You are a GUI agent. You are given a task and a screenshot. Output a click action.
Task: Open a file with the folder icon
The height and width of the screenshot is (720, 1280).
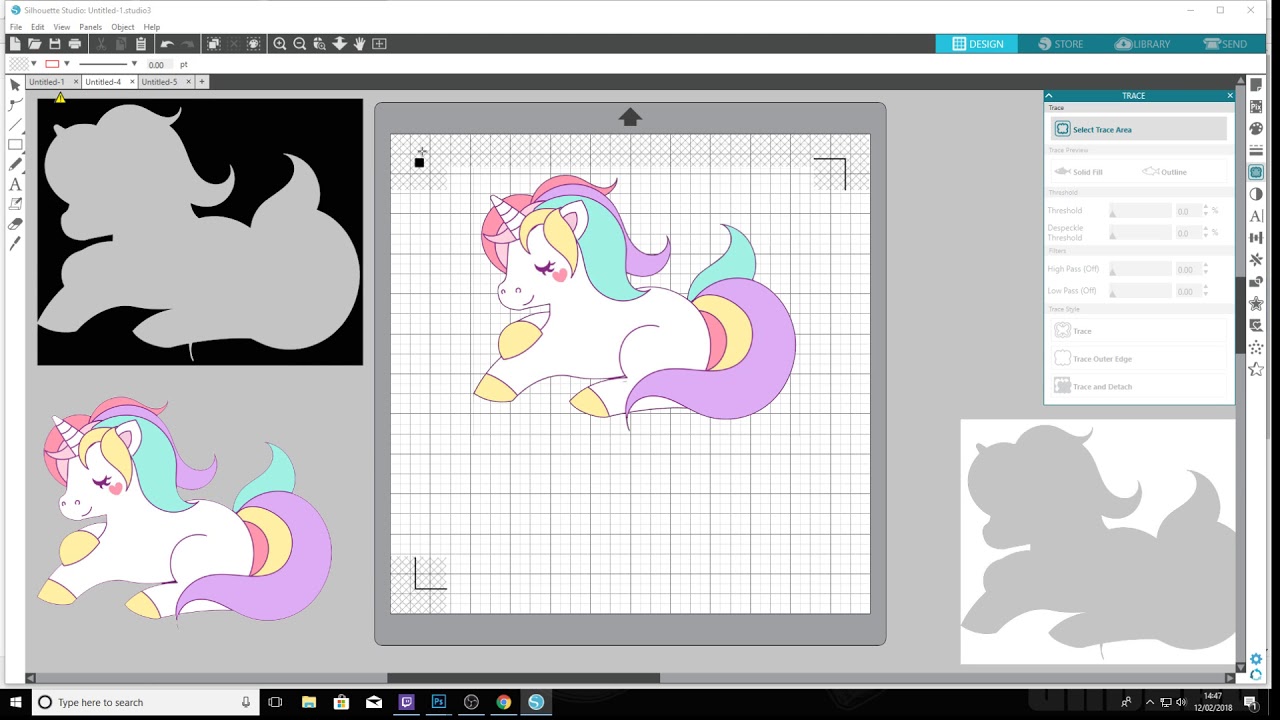pos(34,44)
